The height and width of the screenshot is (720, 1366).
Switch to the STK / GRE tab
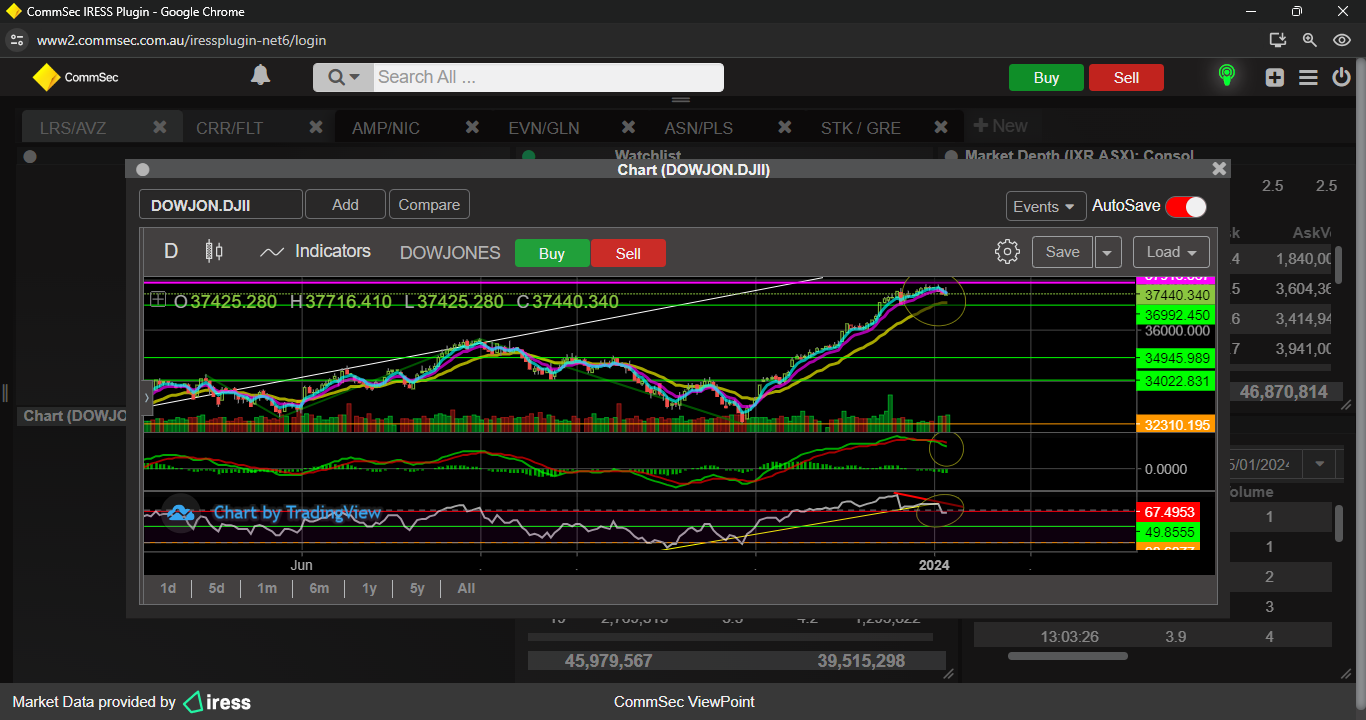click(861, 128)
